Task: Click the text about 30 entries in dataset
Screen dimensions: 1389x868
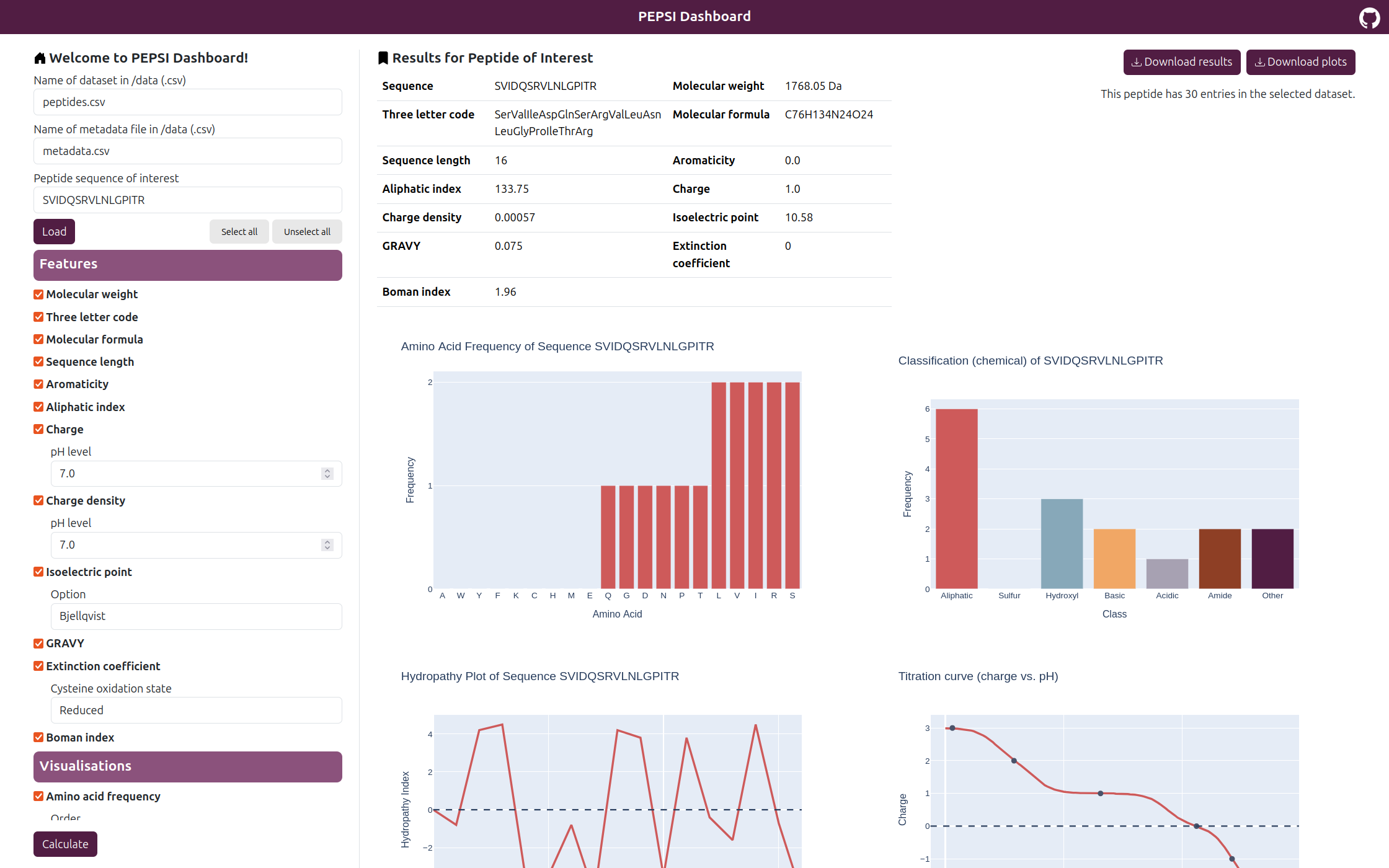Action: pos(1228,94)
